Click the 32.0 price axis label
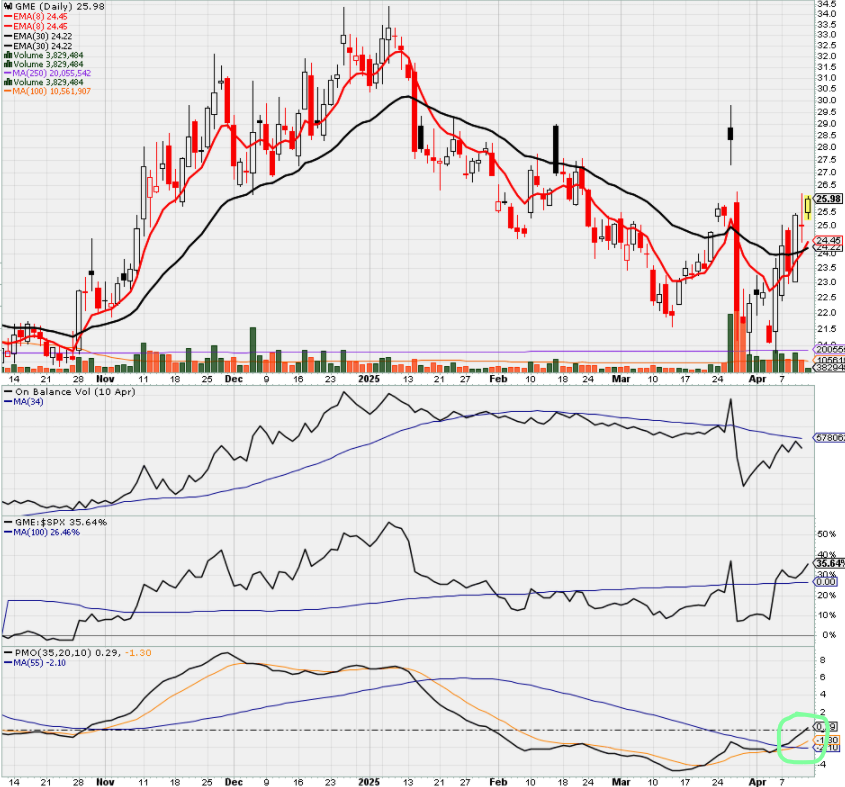 coord(827,56)
